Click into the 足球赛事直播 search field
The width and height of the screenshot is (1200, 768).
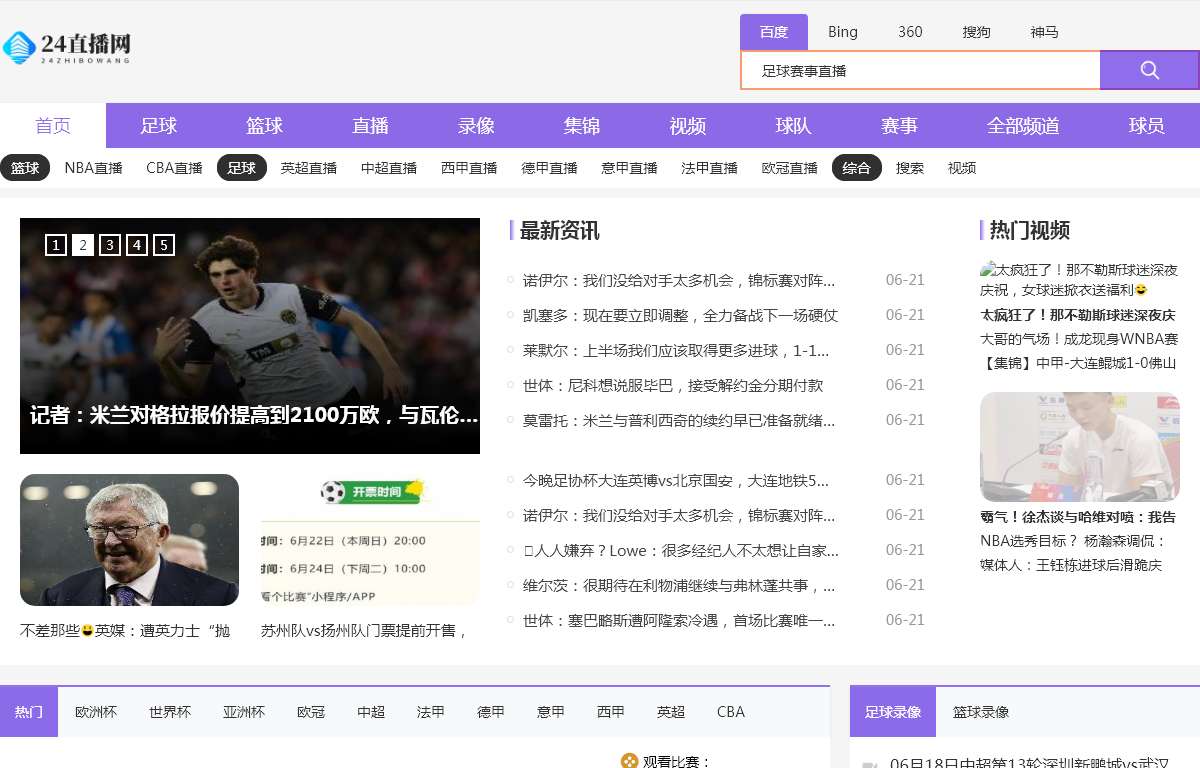coord(920,70)
